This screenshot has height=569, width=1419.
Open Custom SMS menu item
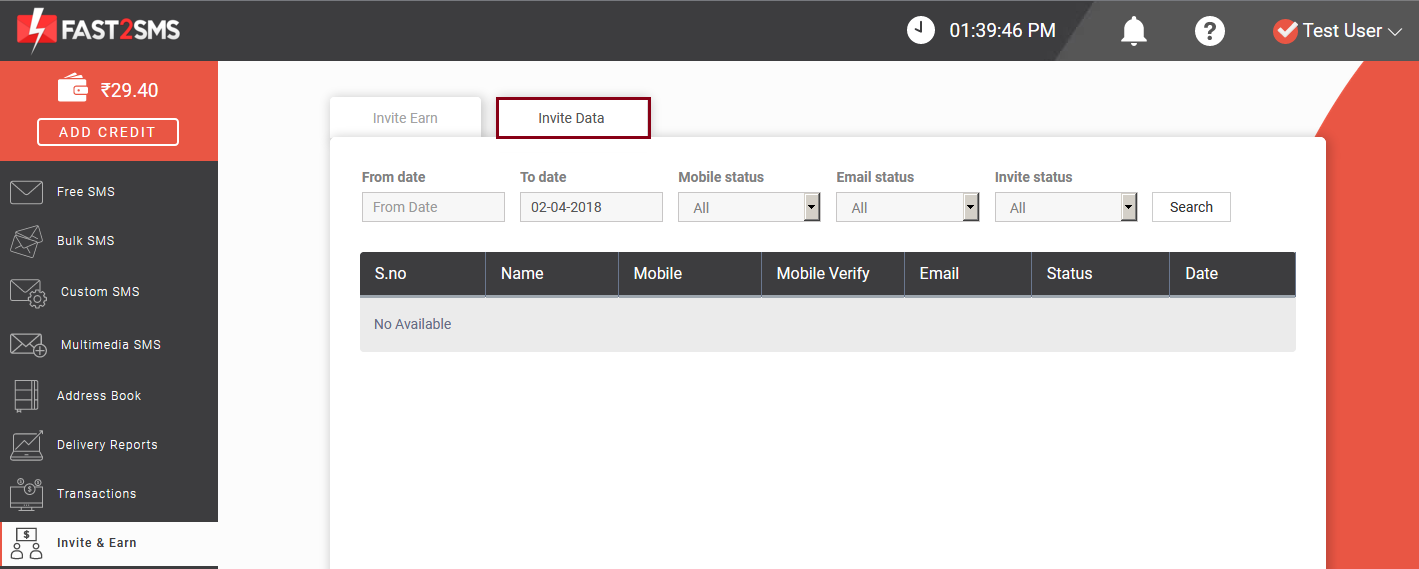(x=109, y=292)
